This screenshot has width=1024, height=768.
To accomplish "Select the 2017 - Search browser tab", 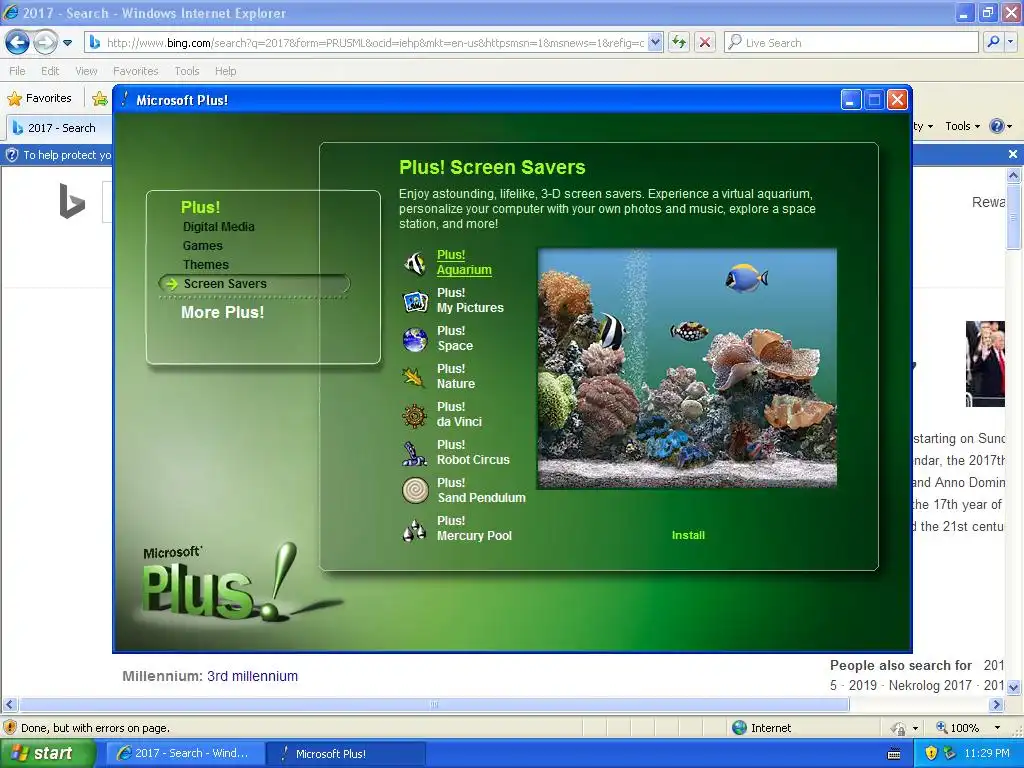I will click(59, 127).
